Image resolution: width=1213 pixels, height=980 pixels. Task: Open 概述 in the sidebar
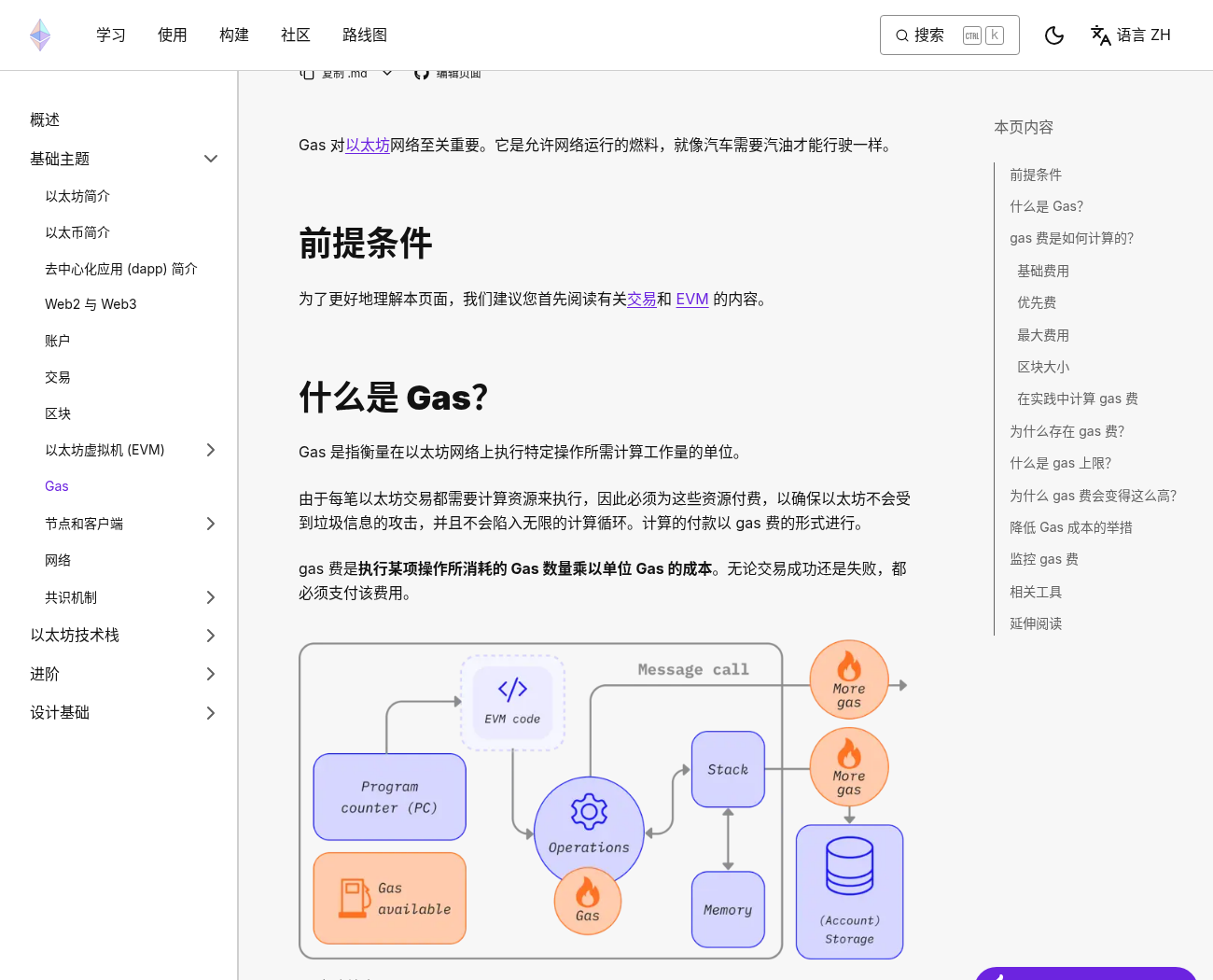45,120
